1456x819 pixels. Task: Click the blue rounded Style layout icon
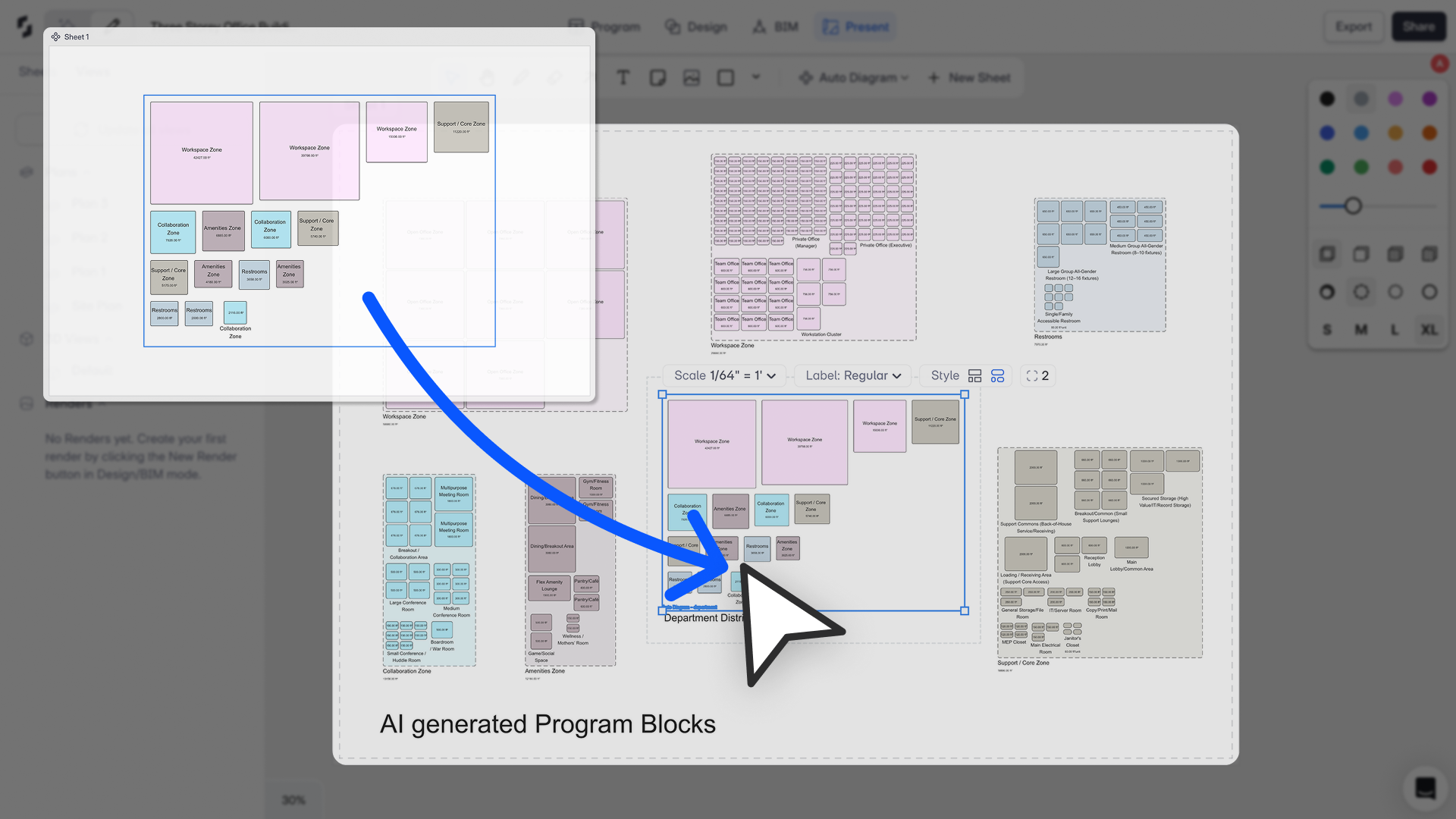coord(998,375)
